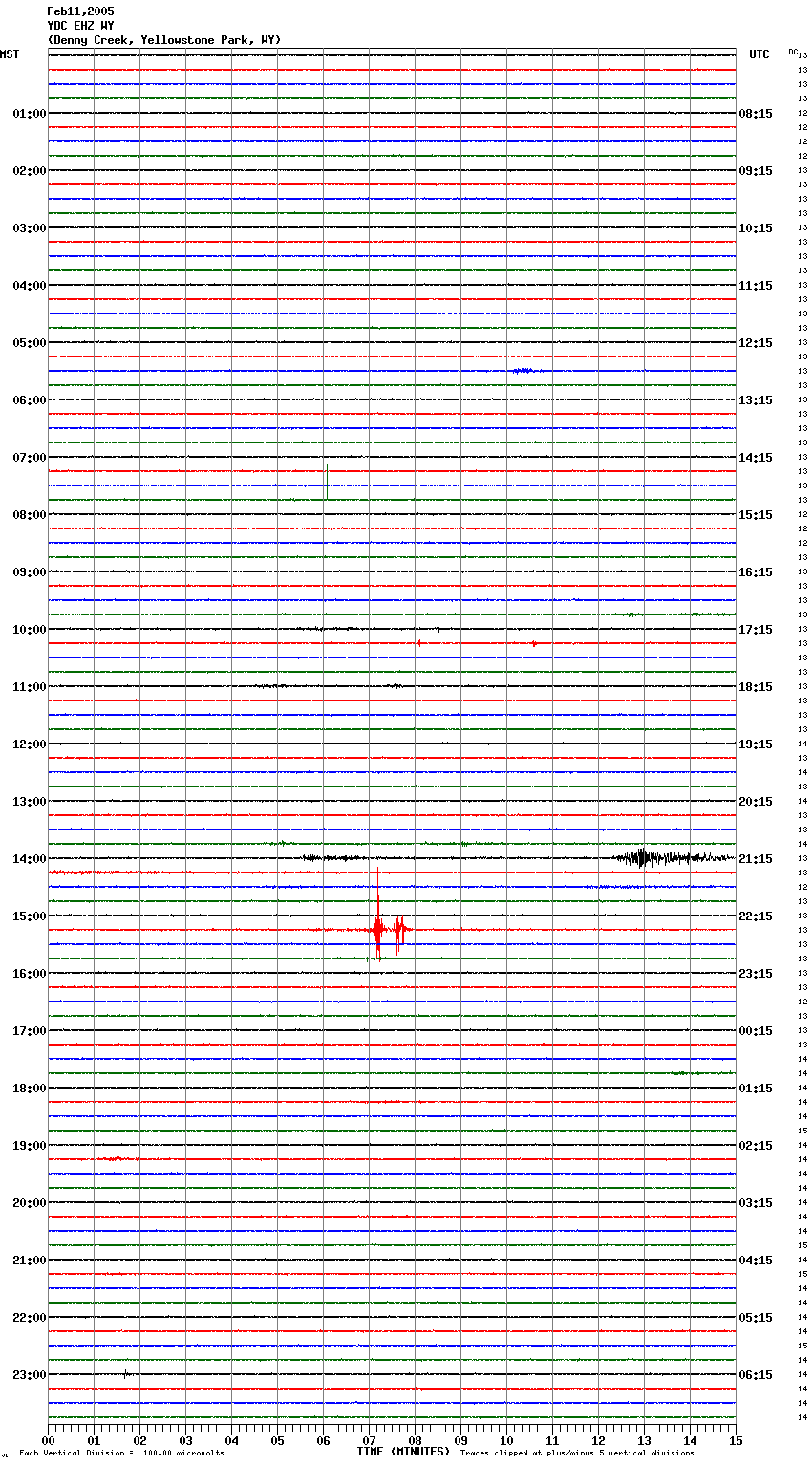
Task: Click minute tick "09" on bottom axis
Action: (x=460, y=1440)
